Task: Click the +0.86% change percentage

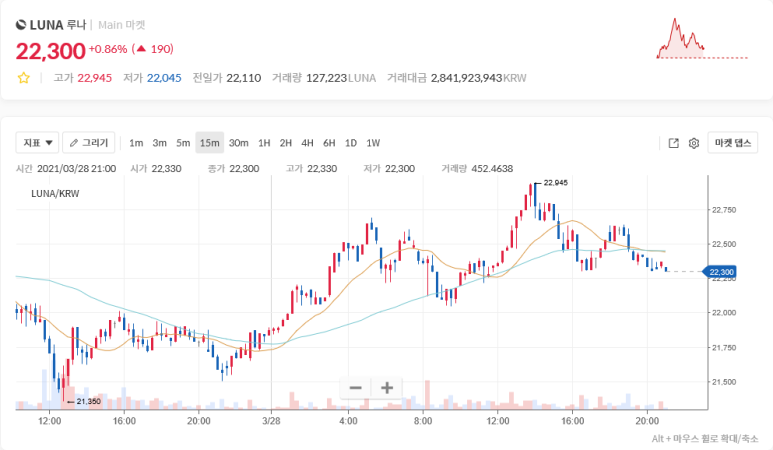Action: pos(108,49)
